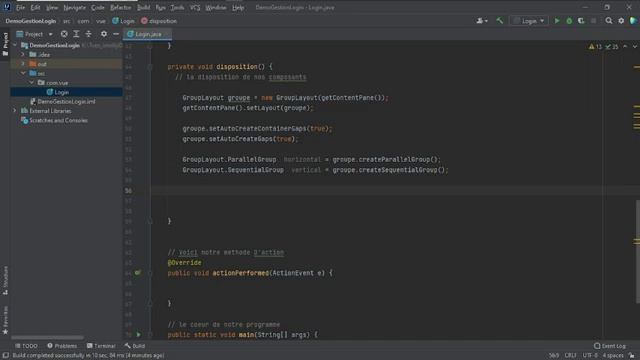Click DemoGestionLogin breadcrumb in navigation bar

pos(31,21)
